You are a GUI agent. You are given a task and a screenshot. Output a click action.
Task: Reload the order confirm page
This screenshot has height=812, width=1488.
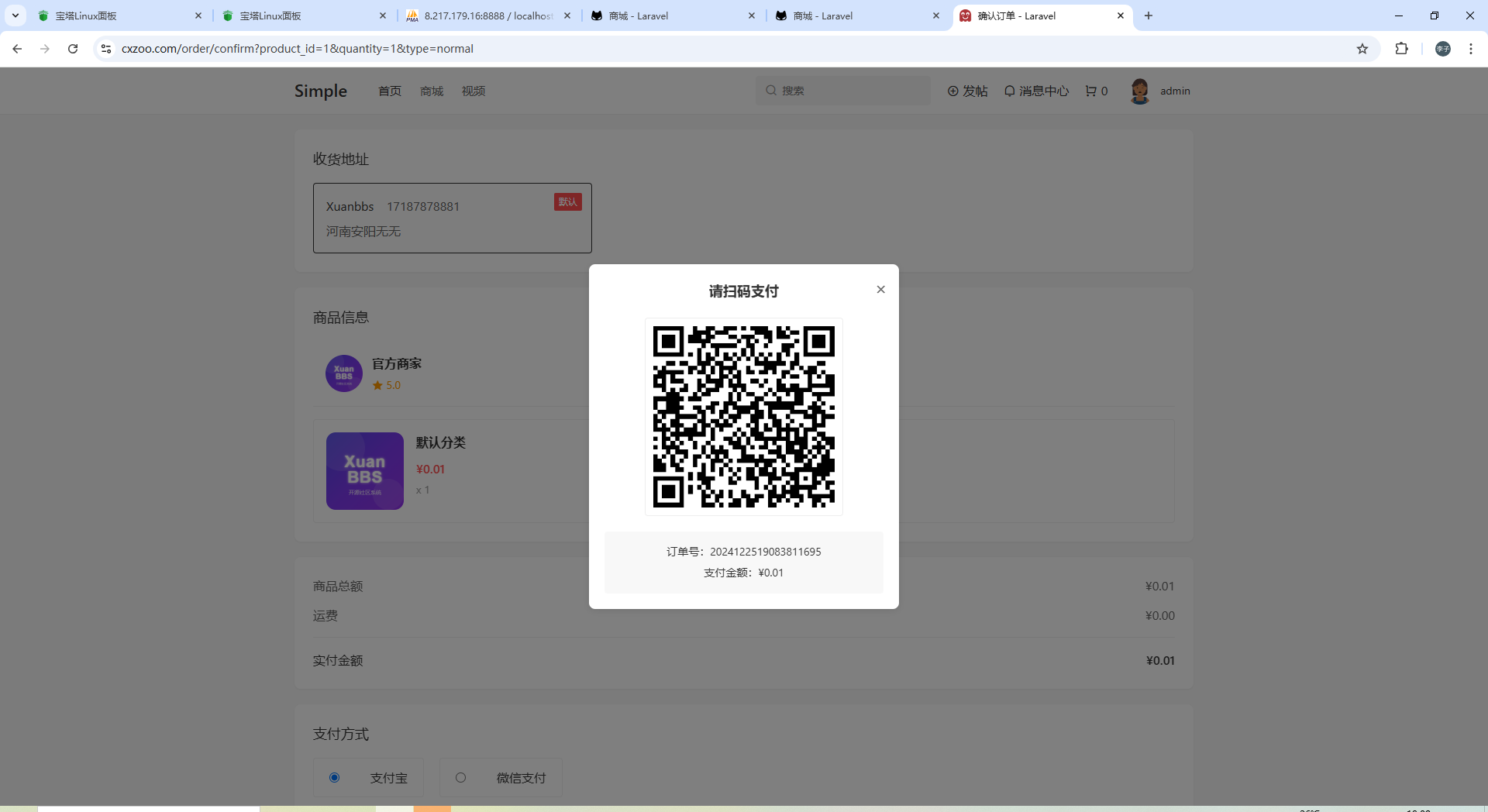click(x=73, y=49)
